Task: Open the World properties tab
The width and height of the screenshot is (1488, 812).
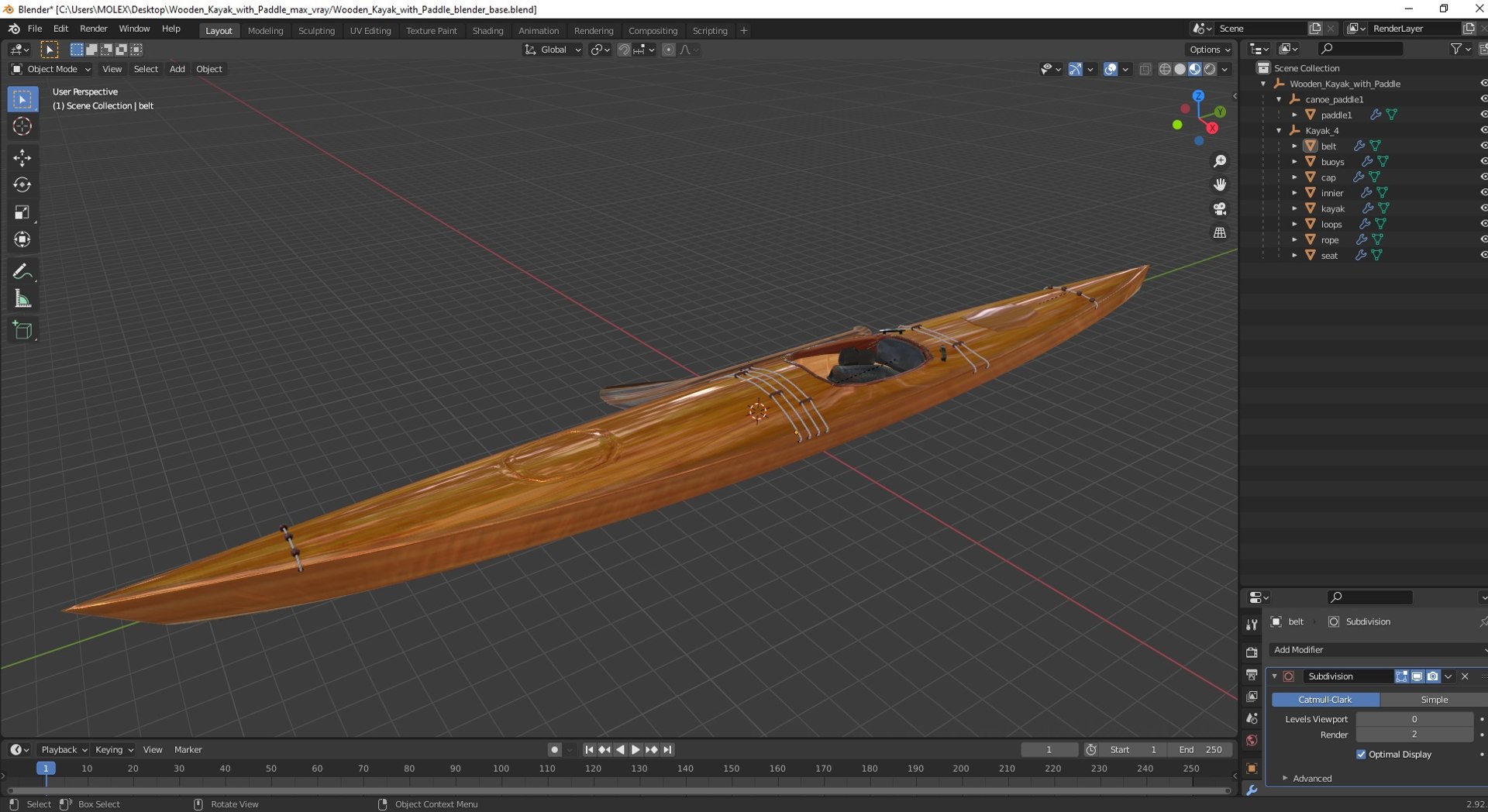Action: [x=1252, y=741]
